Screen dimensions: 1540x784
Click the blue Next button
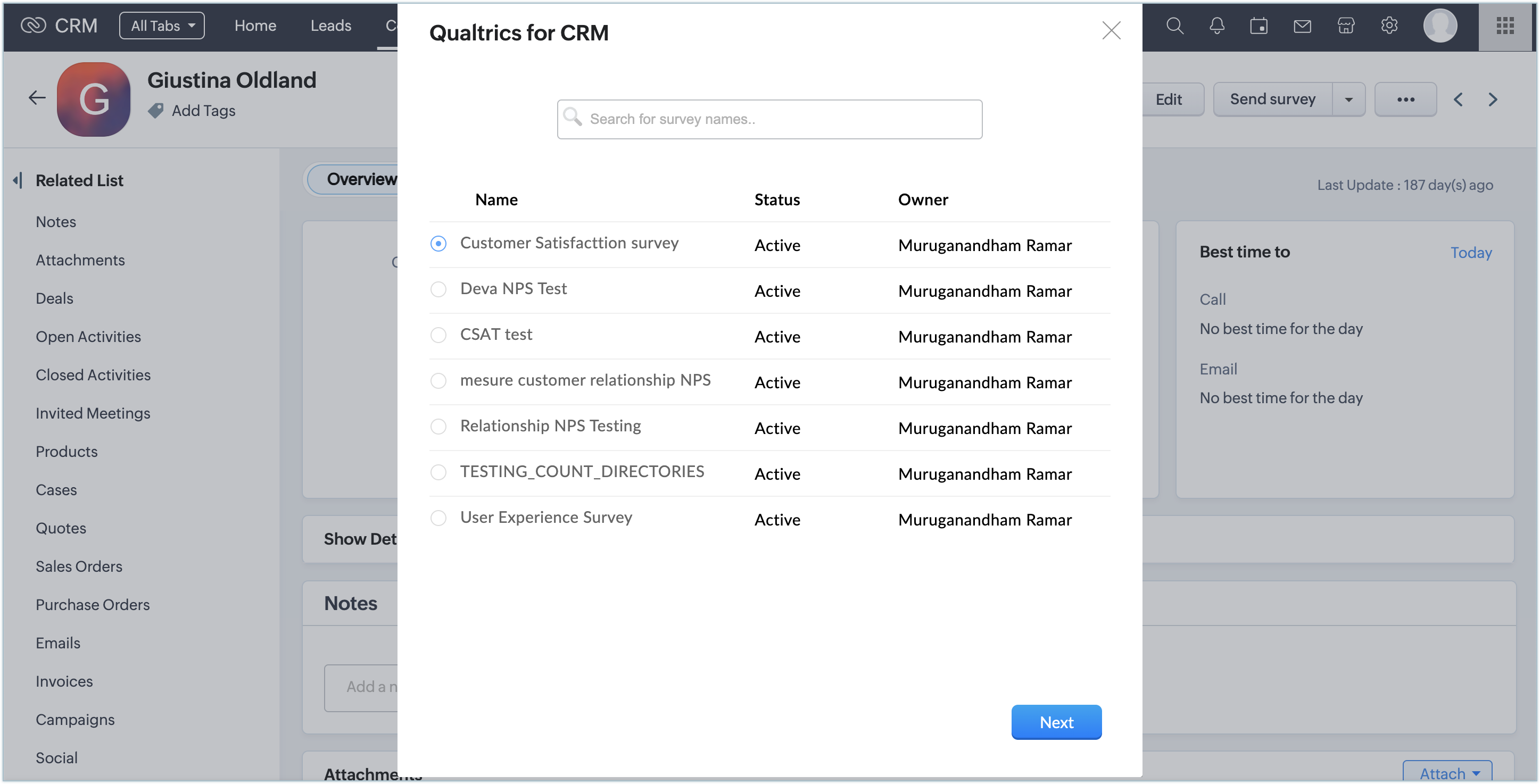(1056, 722)
